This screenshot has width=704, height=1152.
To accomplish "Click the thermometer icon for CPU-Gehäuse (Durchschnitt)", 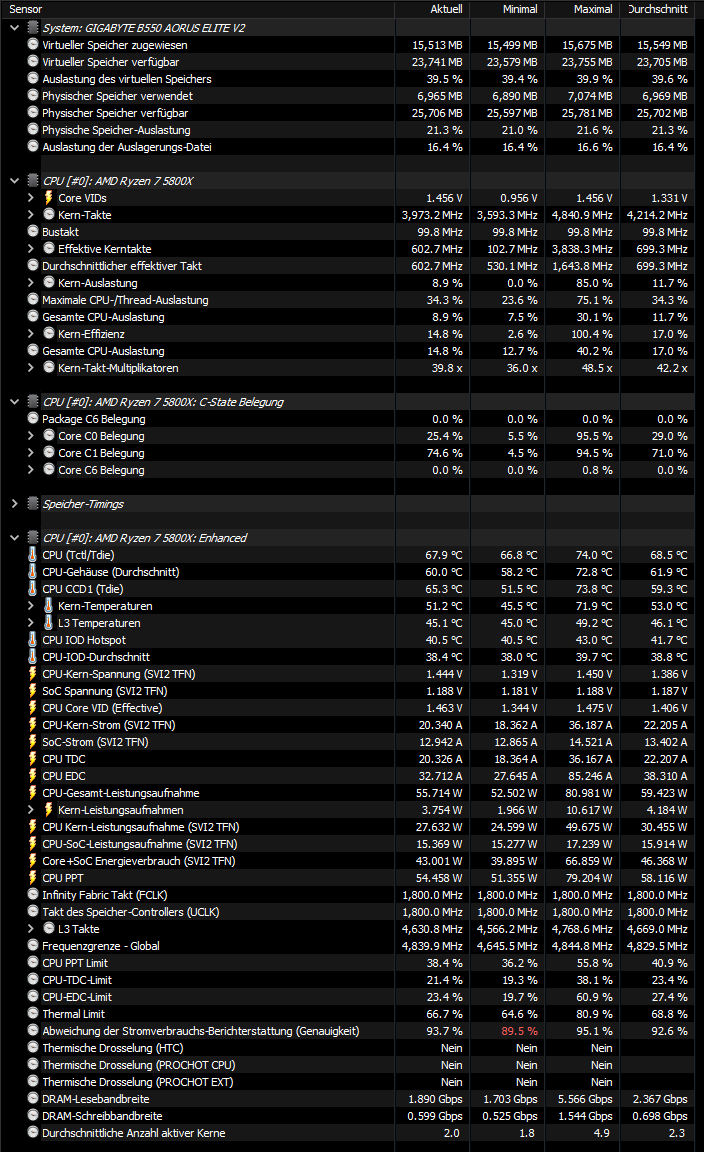I will click(32, 572).
